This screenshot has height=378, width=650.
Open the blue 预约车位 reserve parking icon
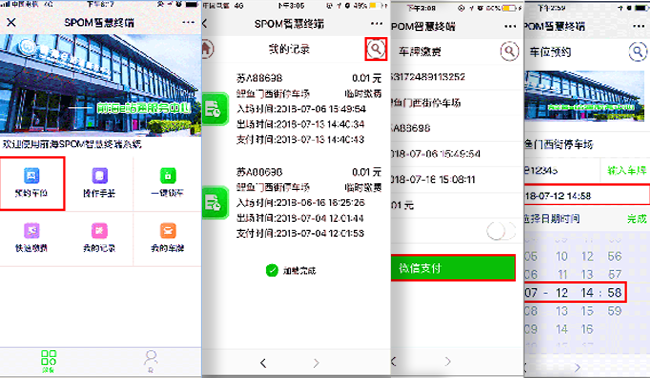pyautogui.click(x=32, y=176)
